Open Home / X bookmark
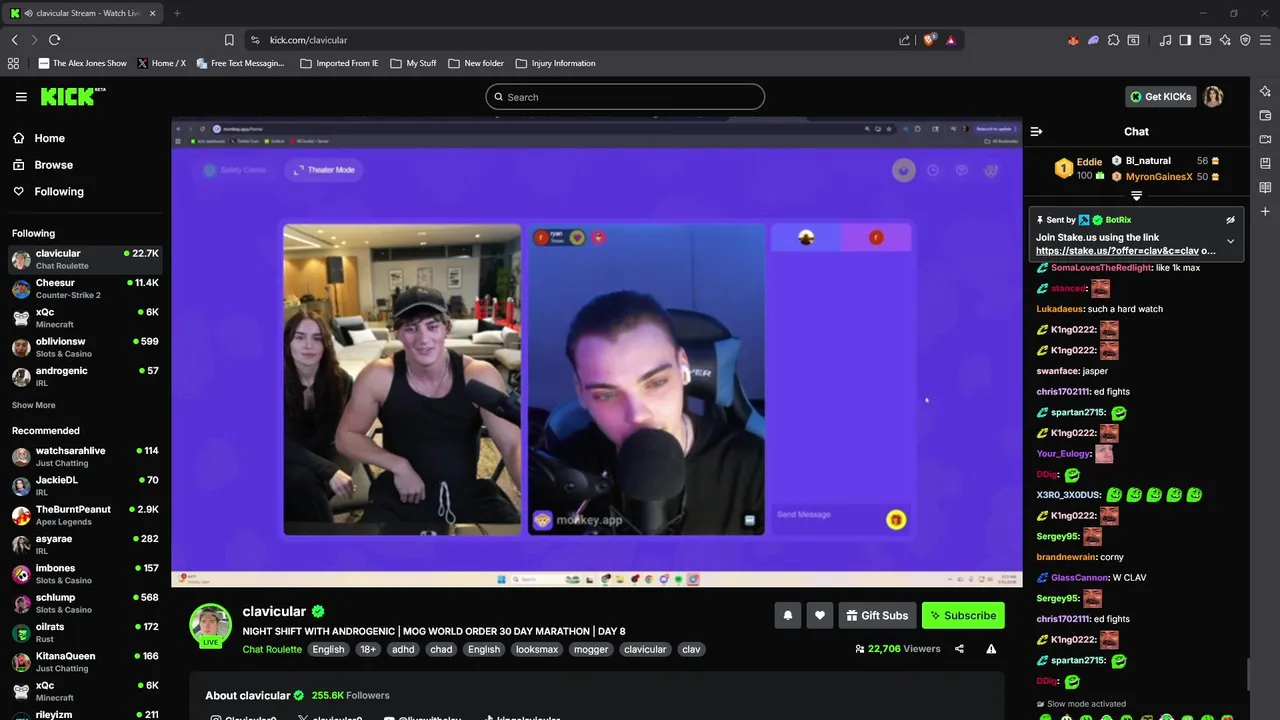 [161, 63]
